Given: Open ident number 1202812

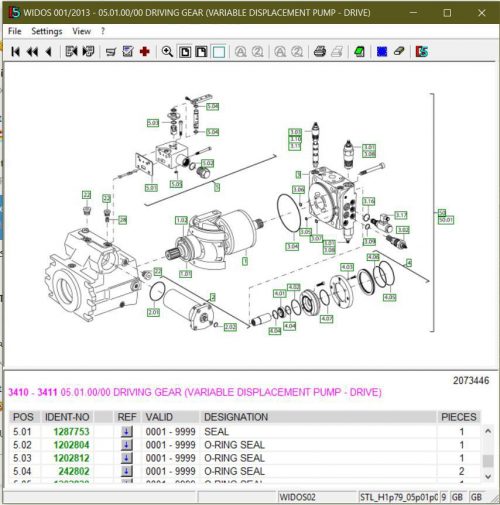Looking at the screenshot, I should [x=71, y=458].
